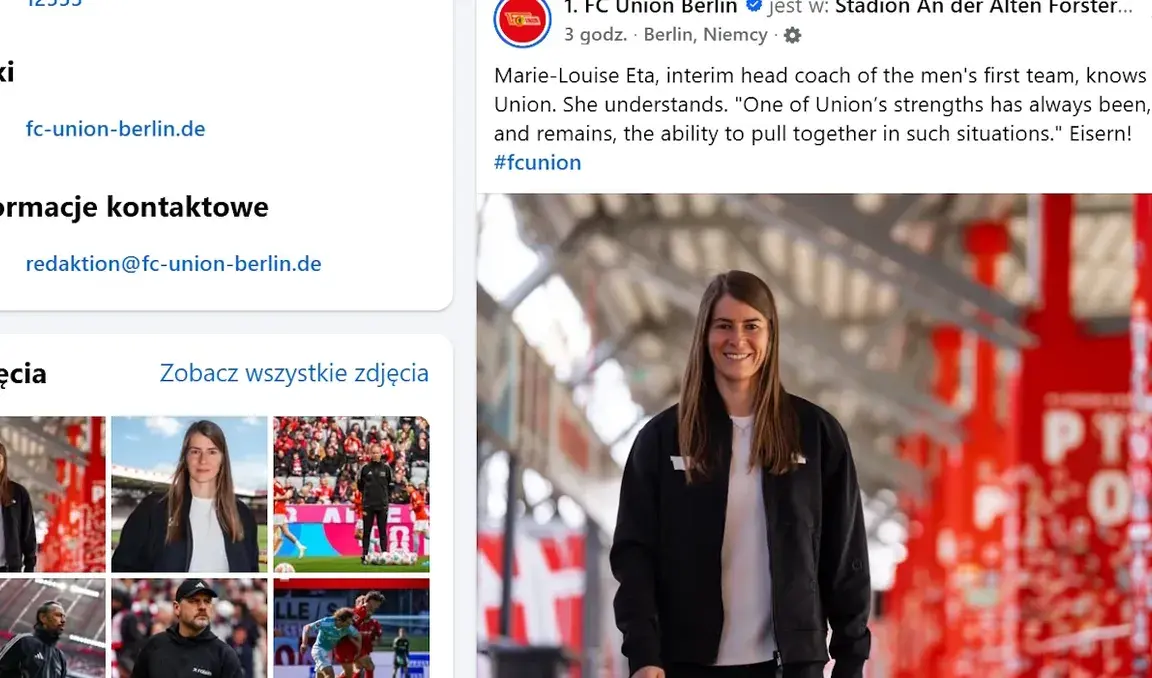Open thumbnail of bearded man in black cap

(190, 628)
